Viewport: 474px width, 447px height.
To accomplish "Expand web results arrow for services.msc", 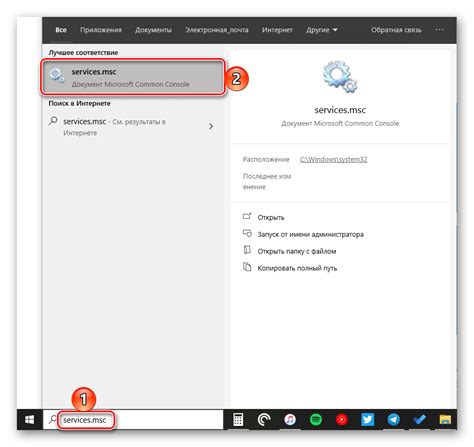I will (x=211, y=126).
